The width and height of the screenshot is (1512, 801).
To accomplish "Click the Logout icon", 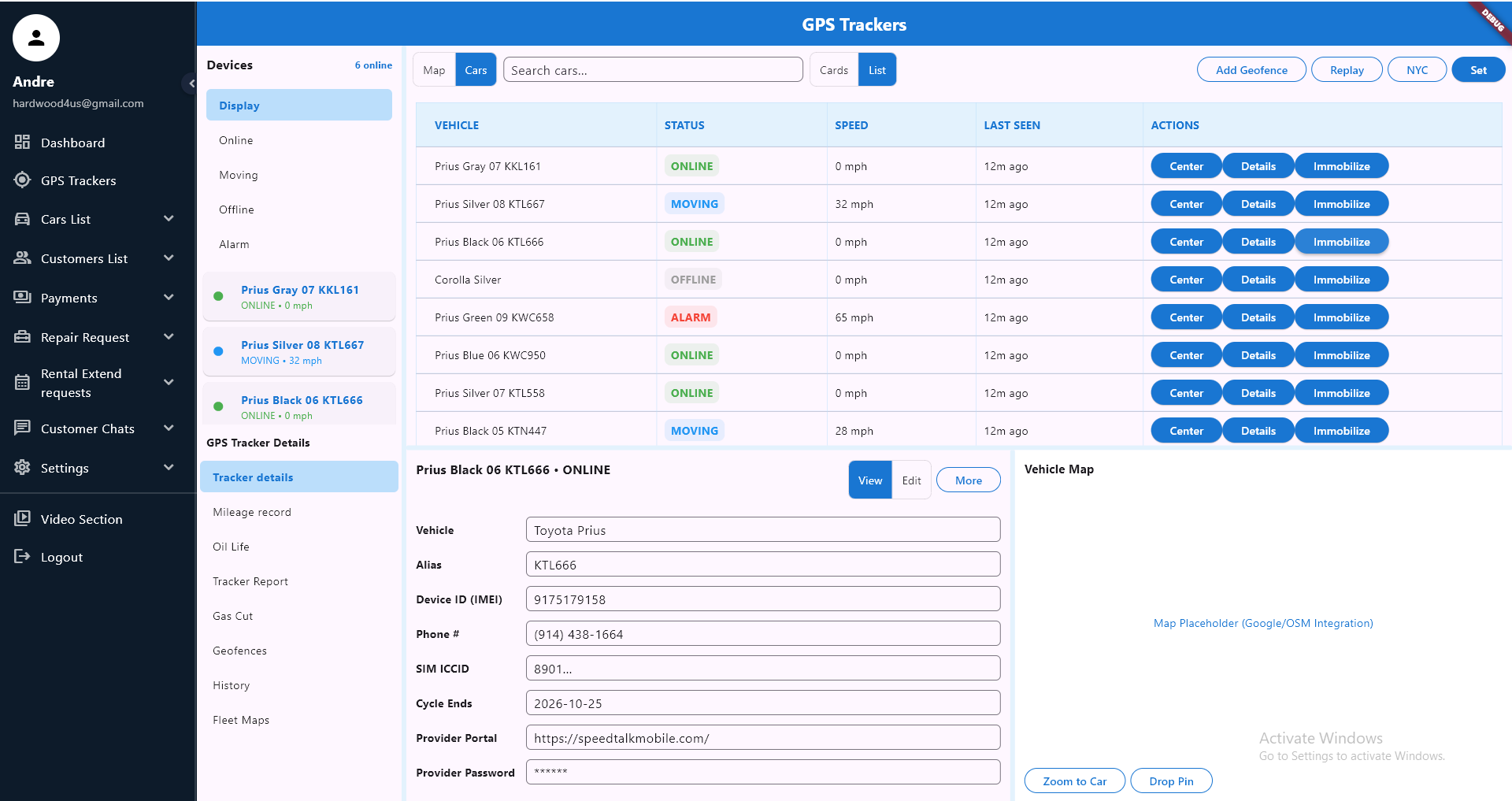I will coord(22,557).
